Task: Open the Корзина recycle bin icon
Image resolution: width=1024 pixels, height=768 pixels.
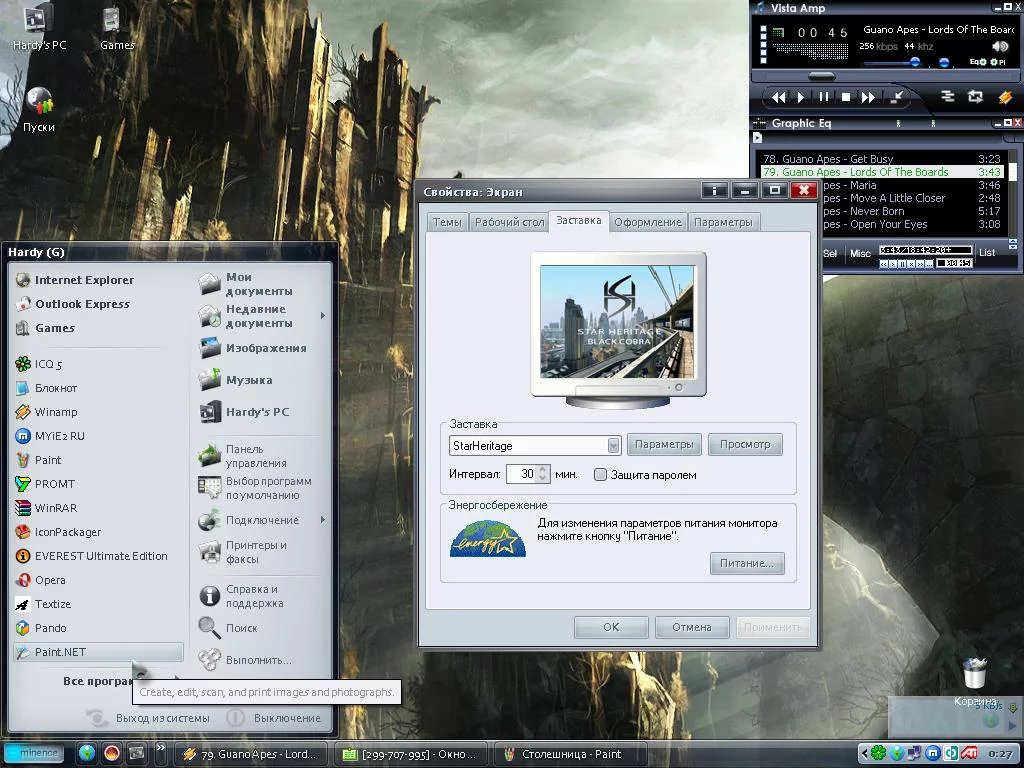Action: 975,681
